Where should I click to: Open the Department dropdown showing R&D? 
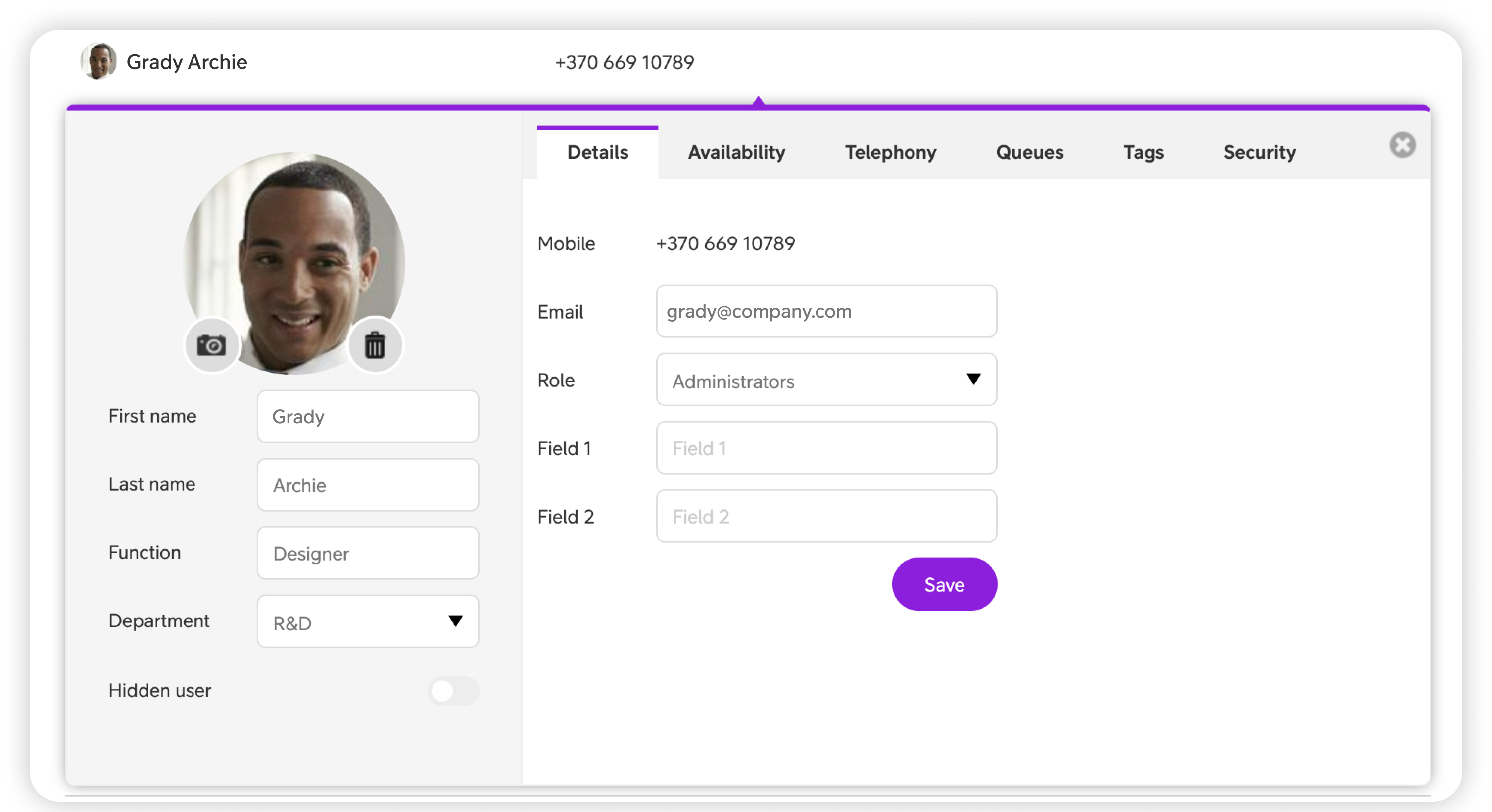tap(368, 621)
